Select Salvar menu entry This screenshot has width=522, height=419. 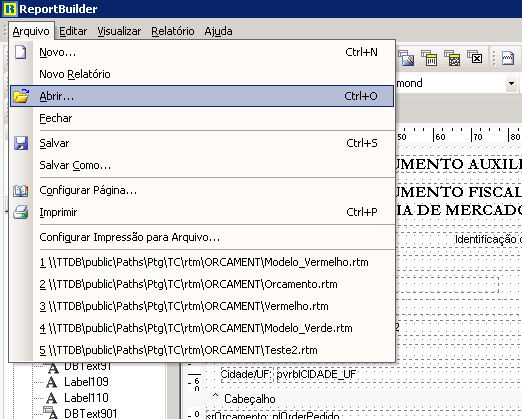pyautogui.click(x=202, y=143)
